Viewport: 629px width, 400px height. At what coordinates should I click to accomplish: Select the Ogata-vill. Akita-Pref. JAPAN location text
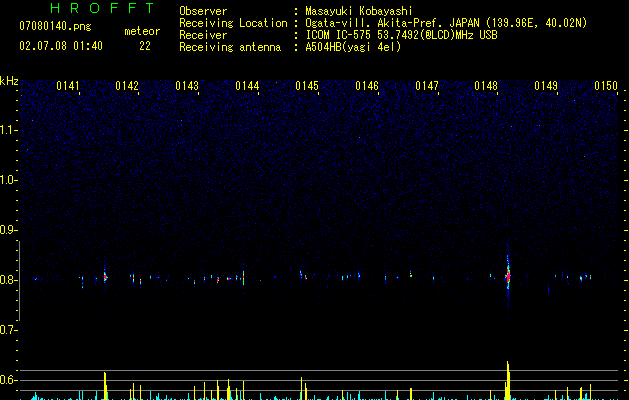446,23
